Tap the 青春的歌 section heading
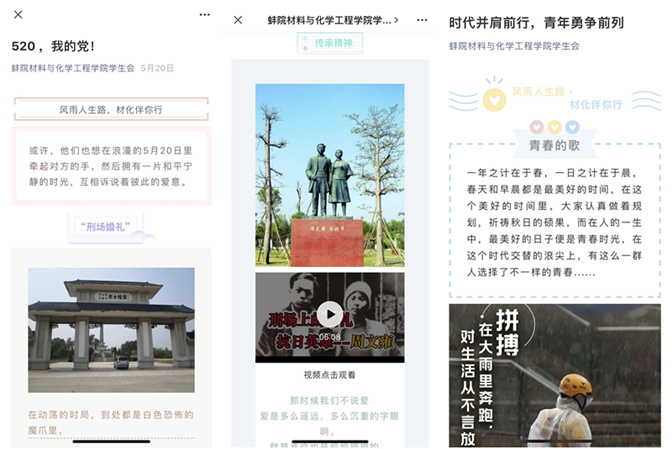The image size is (672, 449). coord(554,146)
